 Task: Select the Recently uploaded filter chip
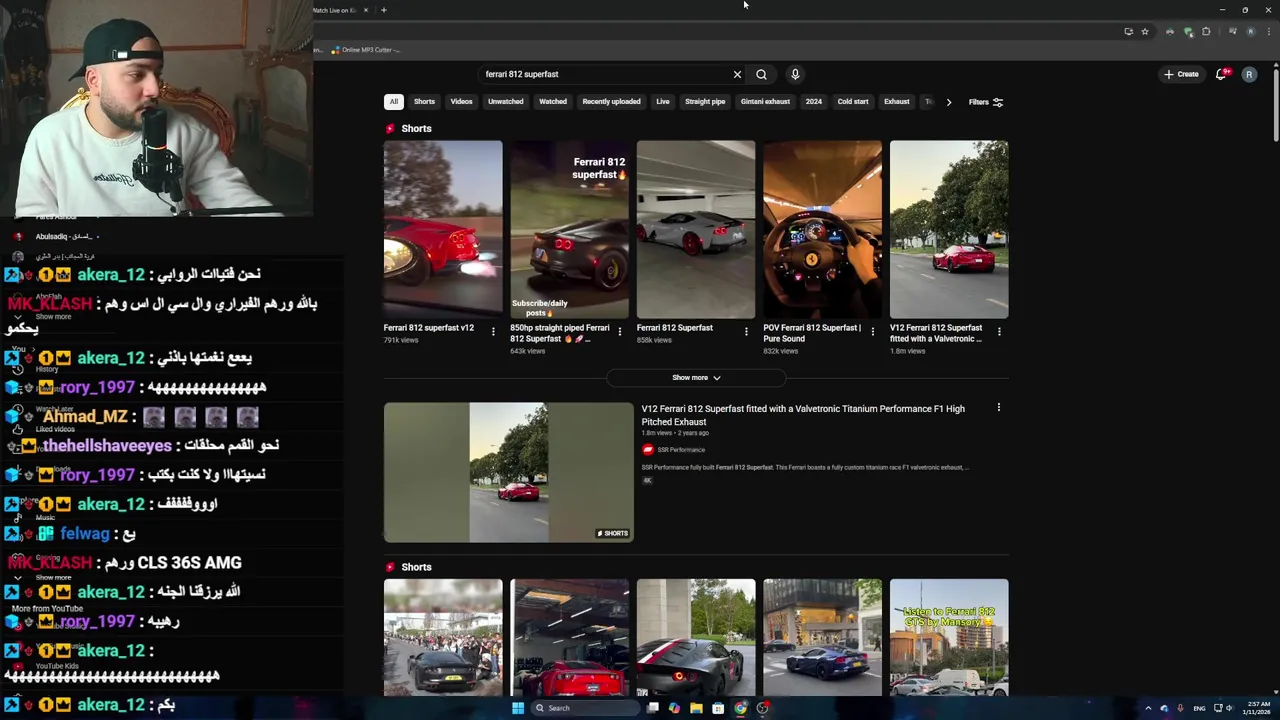point(611,102)
